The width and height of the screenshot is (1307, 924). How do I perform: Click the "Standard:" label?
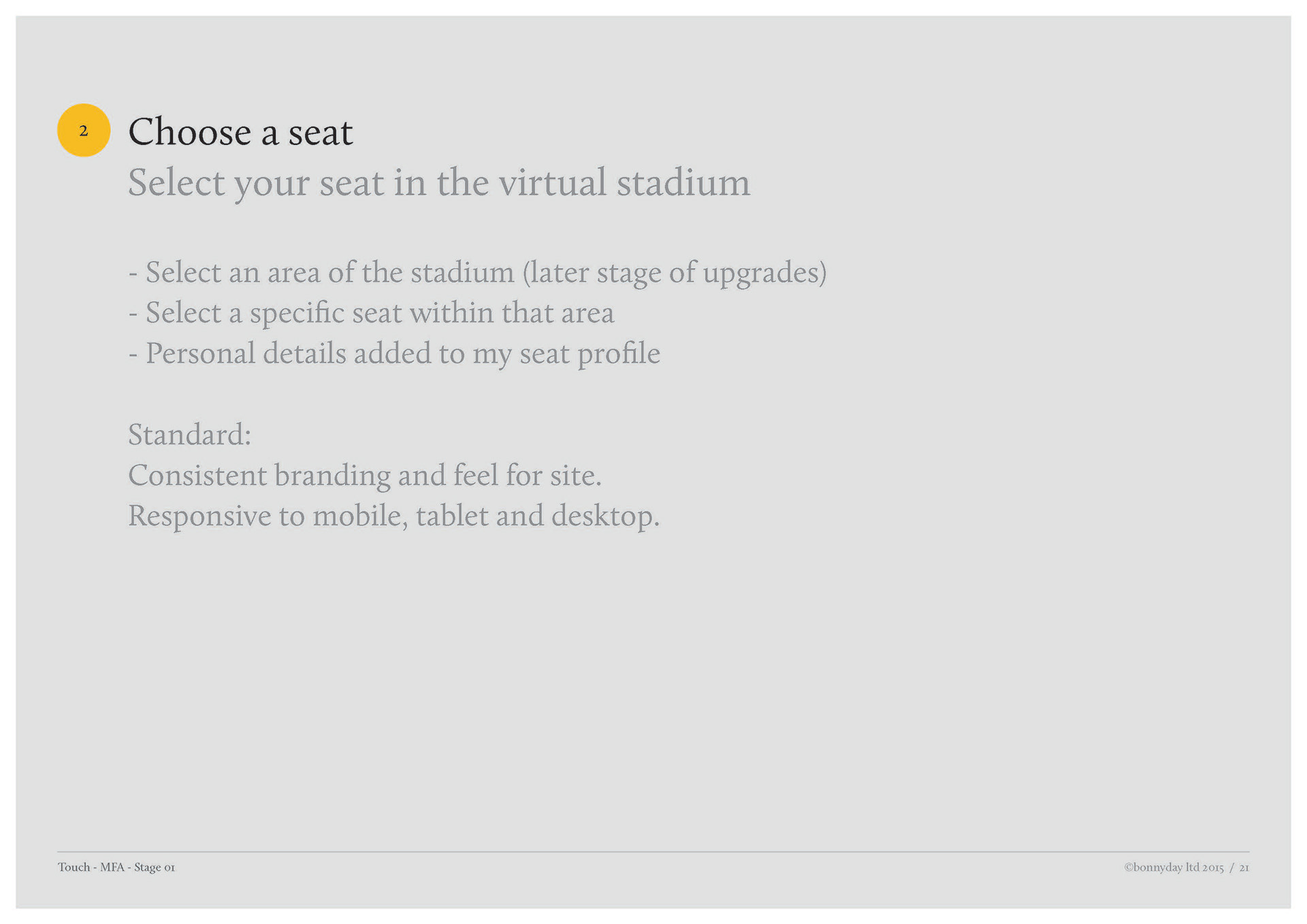click(x=190, y=435)
